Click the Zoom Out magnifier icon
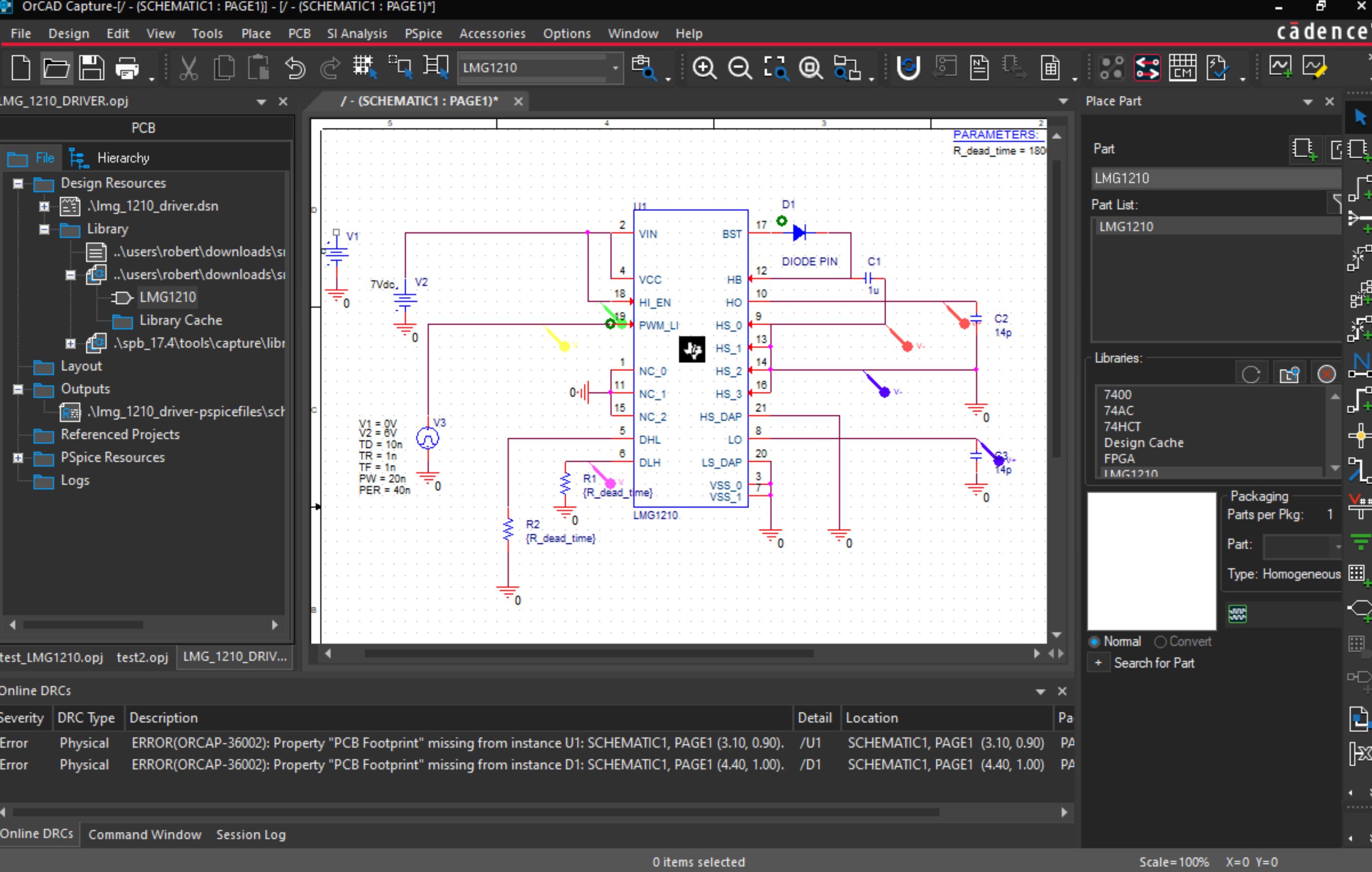This screenshot has height=872, width=1372. point(739,68)
